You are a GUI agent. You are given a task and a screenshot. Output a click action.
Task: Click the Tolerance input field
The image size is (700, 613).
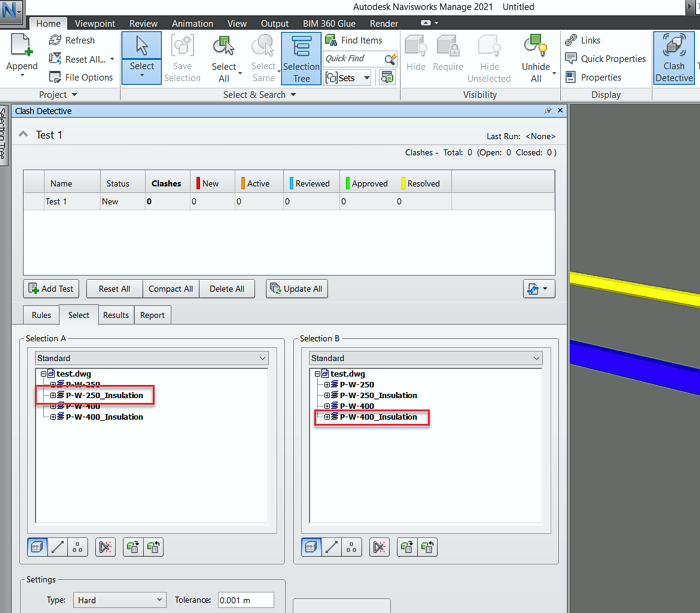coord(246,600)
